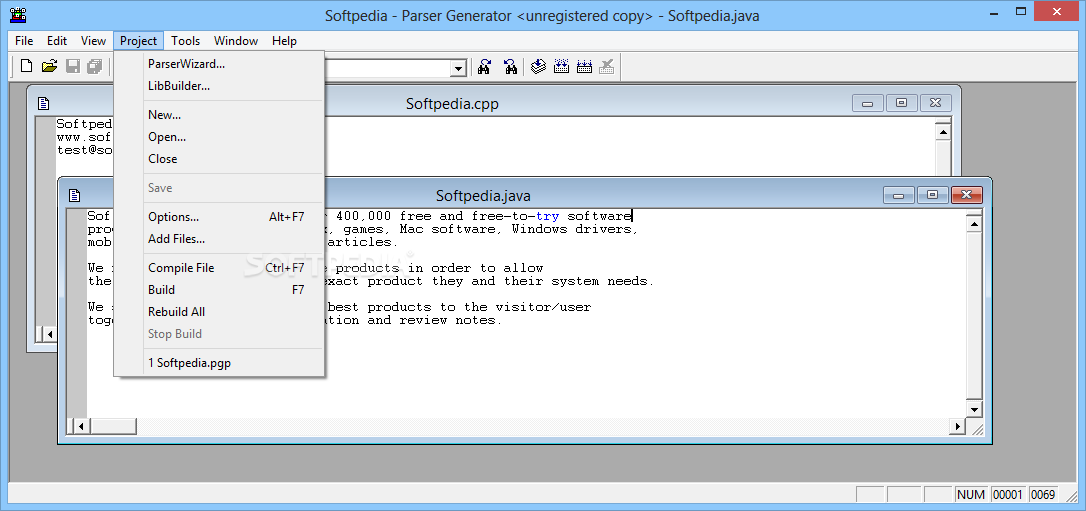The image size is (1086, 511).
Task: Close the open Project menu
Action: coord(139,41)
